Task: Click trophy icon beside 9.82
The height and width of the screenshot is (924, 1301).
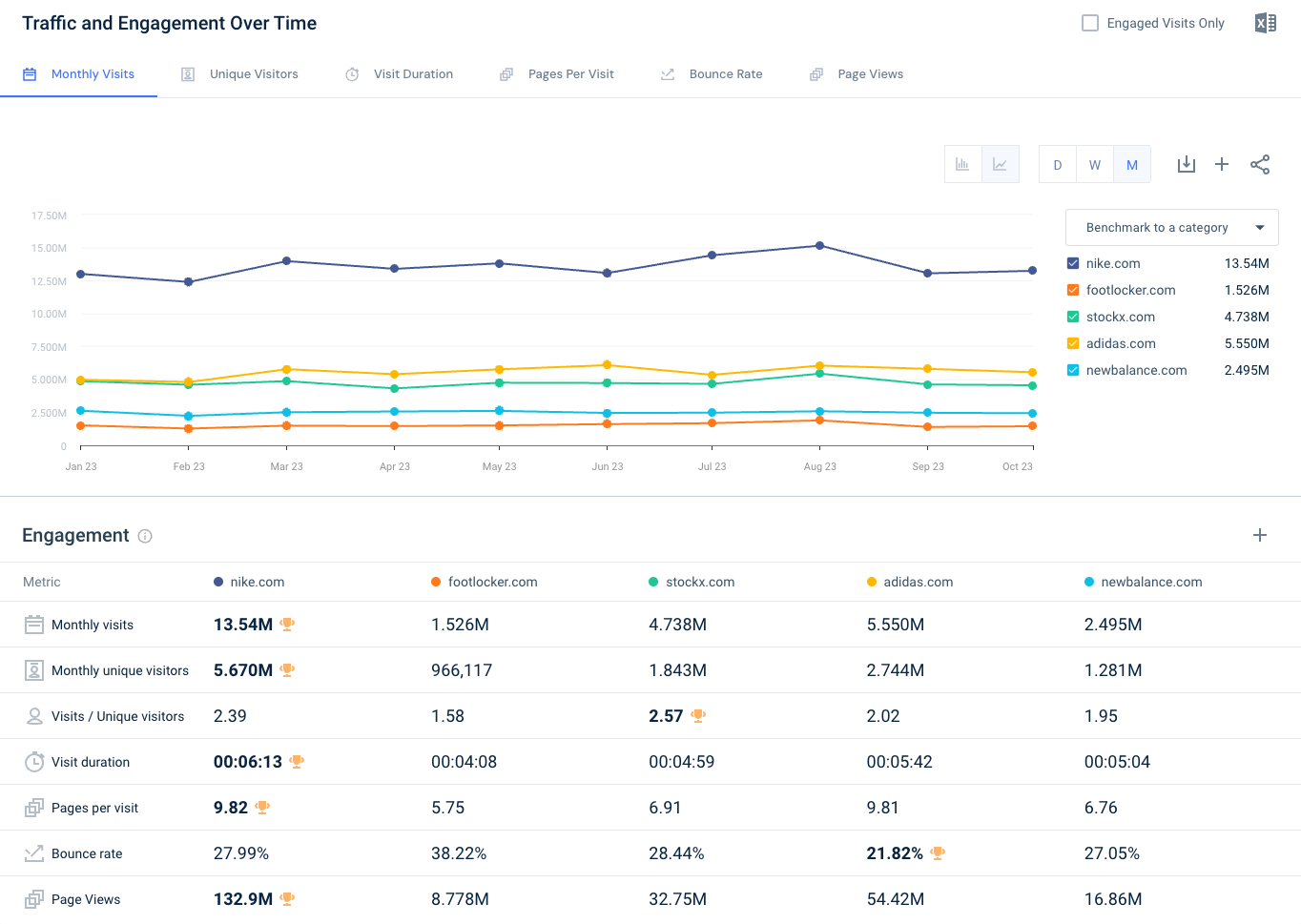Action: click(262, 808)
